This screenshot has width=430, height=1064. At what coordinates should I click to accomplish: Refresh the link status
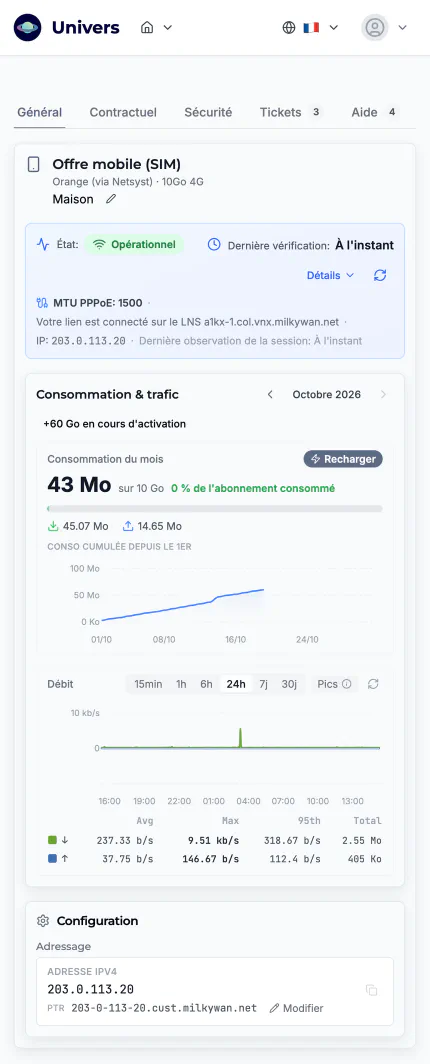point(380,275)
